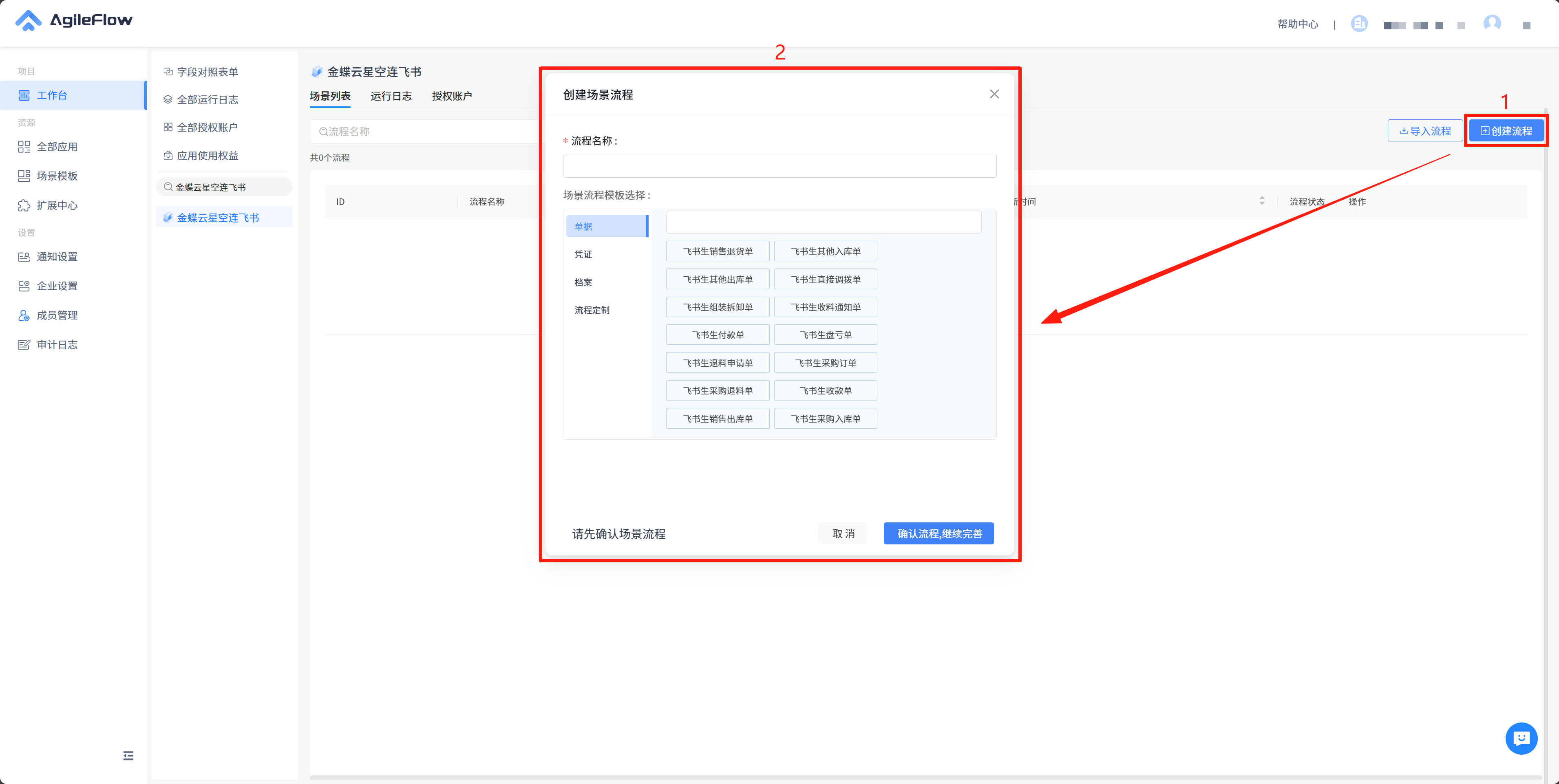Click the template search box in the dialog
The height and width of the screenshot is (784, 1559).
[823, 222]
